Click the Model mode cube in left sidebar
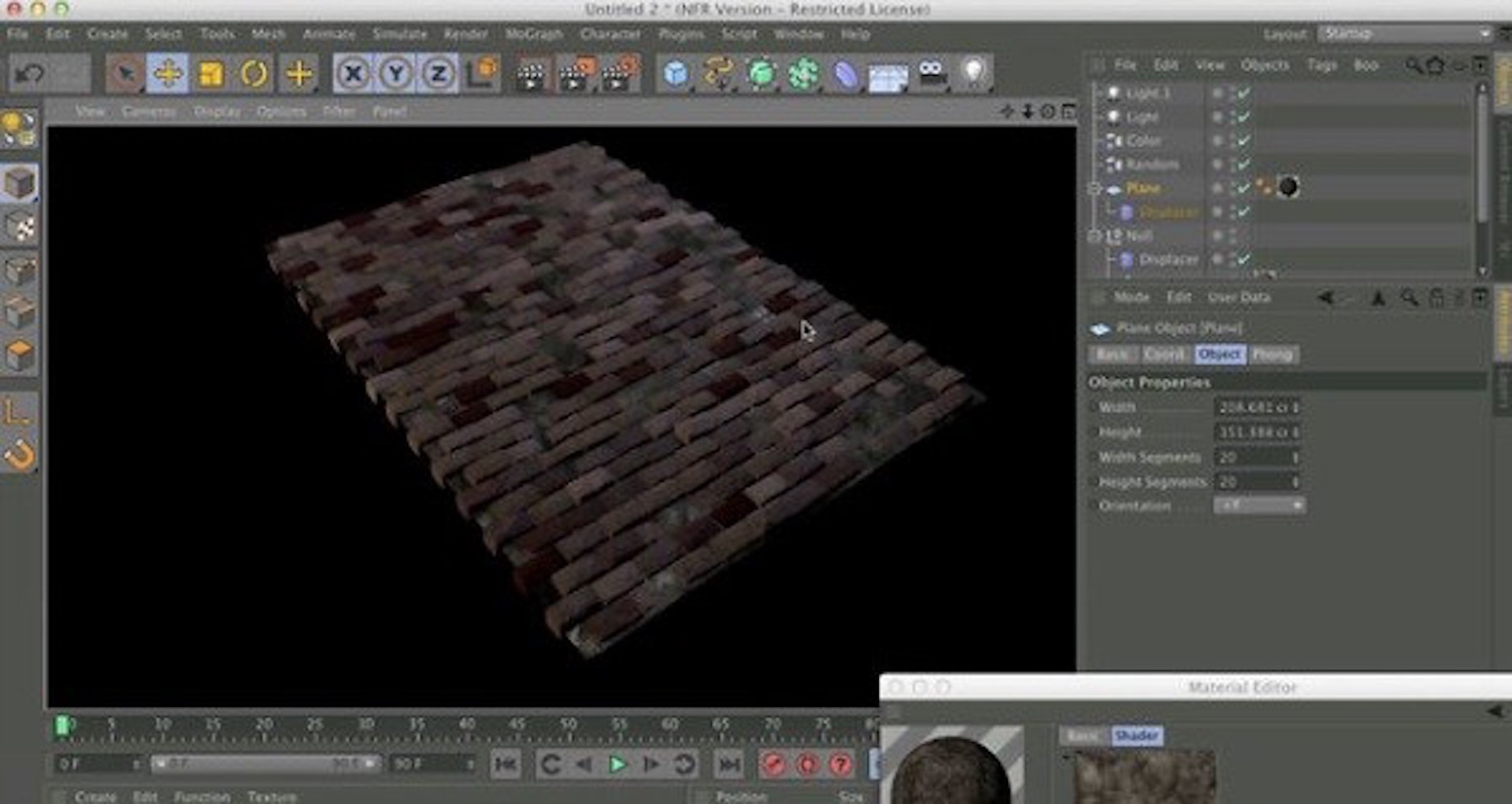Image resolution: width=1512 pixels, height=804 pixels. point(20,183)
